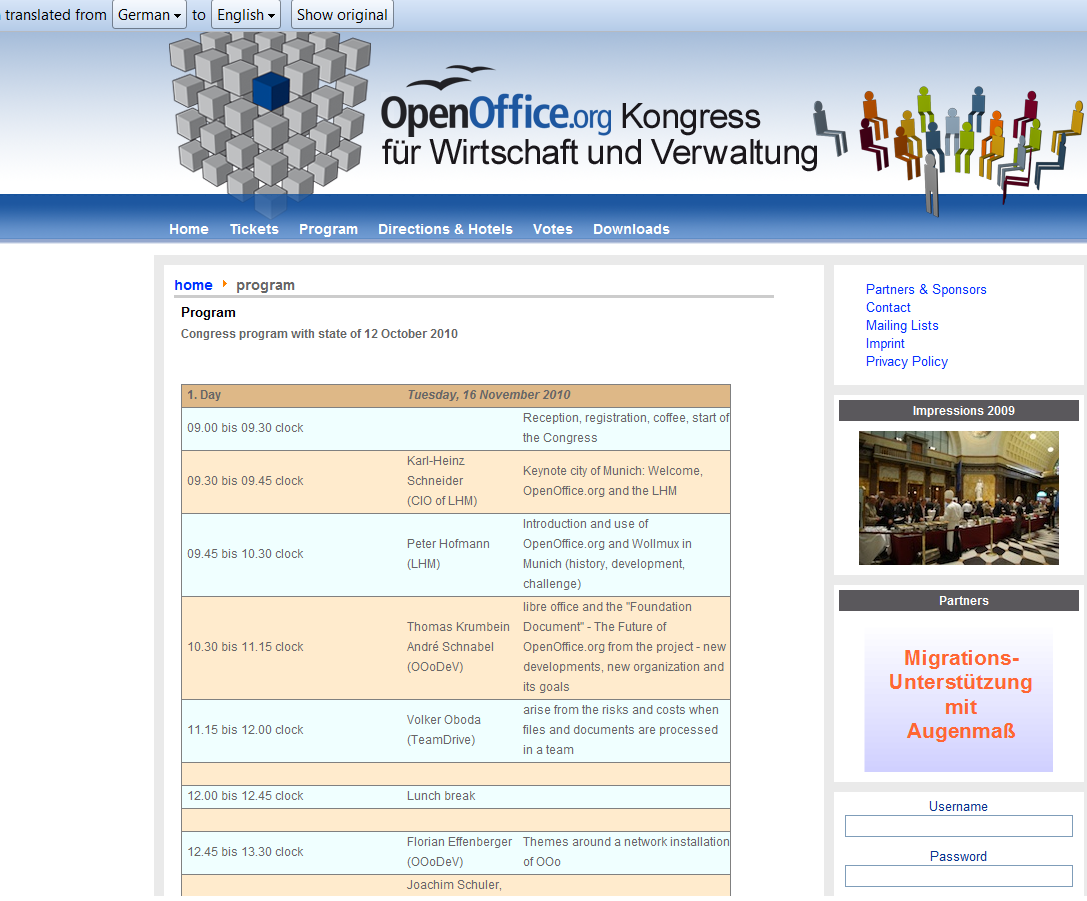The image size is (1087, 901).
Task: Click into the Username input field
Action: point(958,826)
